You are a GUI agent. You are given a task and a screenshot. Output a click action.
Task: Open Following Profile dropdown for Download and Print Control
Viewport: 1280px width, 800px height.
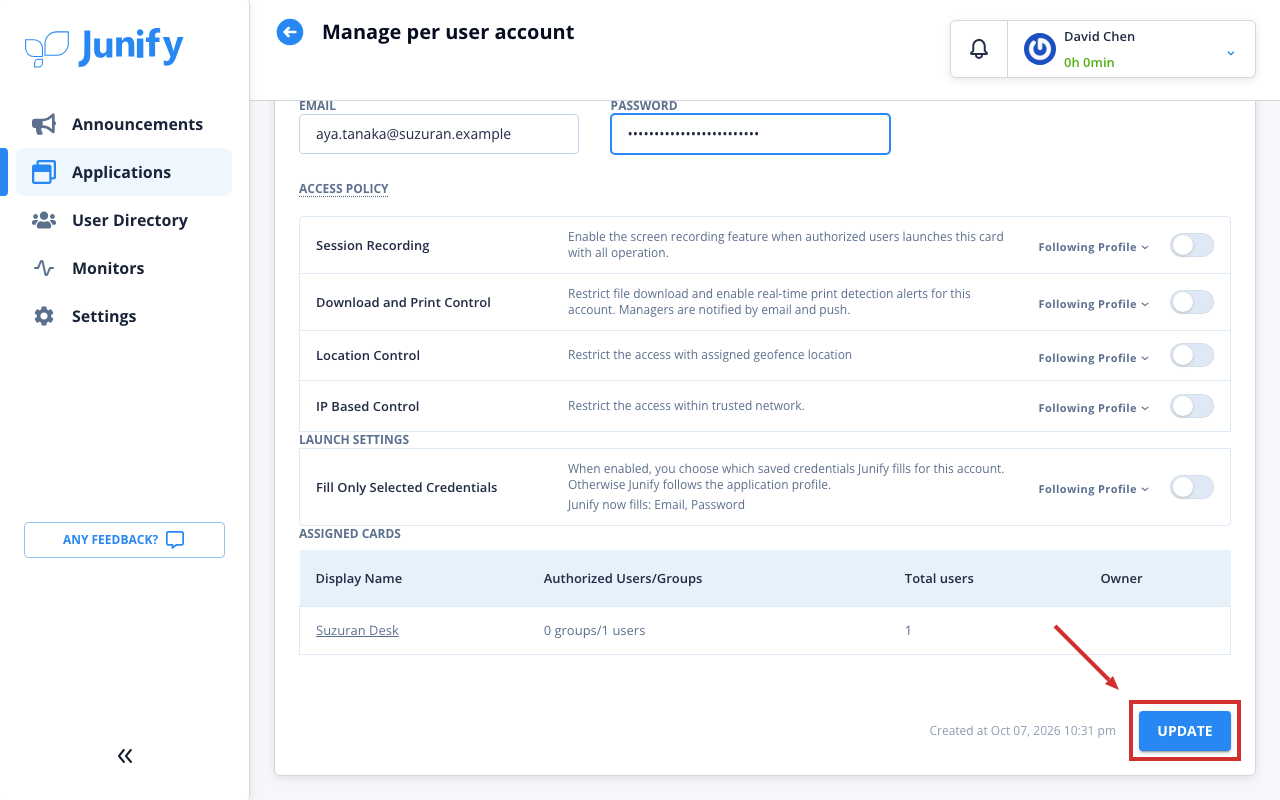[x=1093, y=304]
